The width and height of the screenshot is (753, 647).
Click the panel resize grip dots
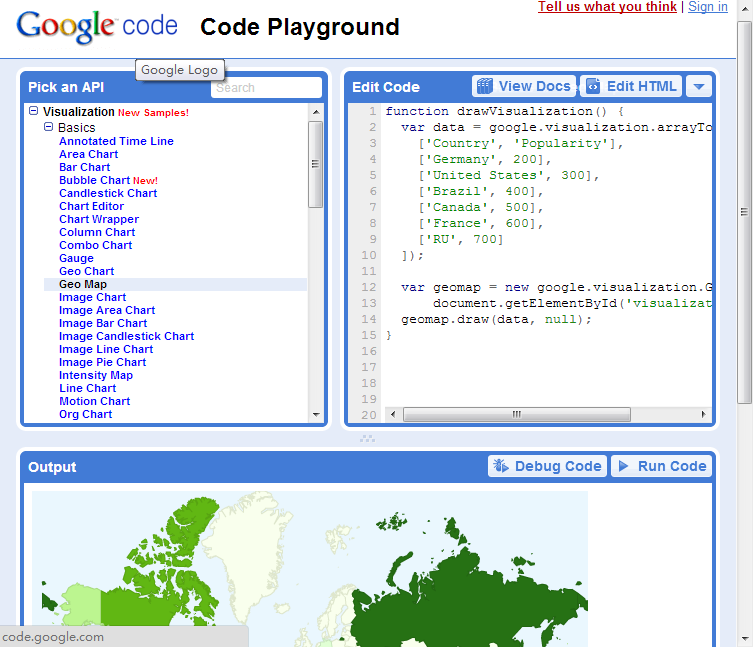[367, 438]
